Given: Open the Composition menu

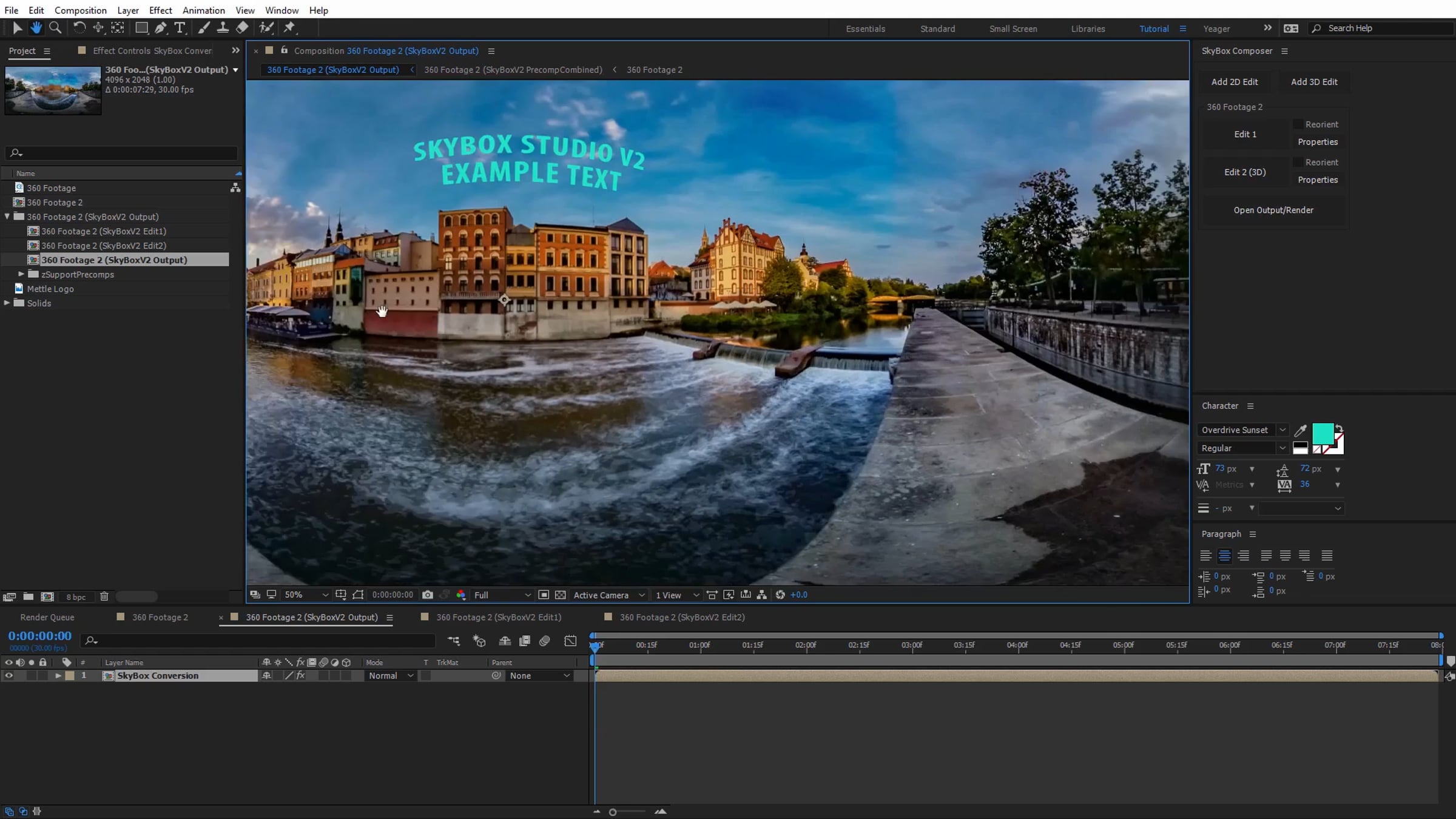Looking at the screenshot, I should (x=81, y=10).
